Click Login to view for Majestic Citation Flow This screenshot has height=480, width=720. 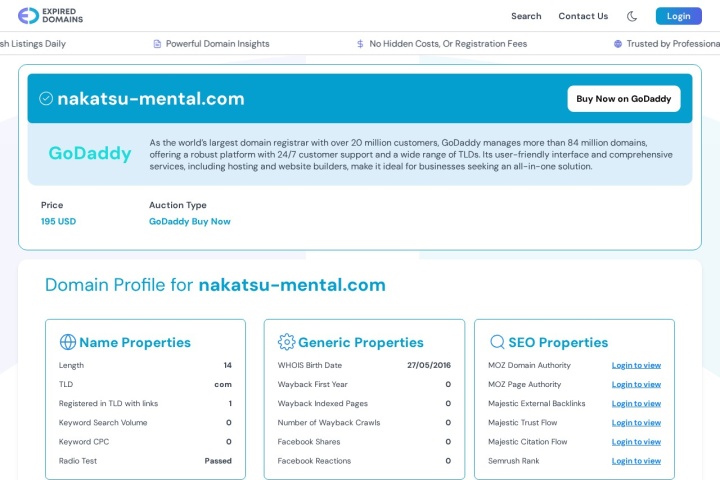[636, 442]
